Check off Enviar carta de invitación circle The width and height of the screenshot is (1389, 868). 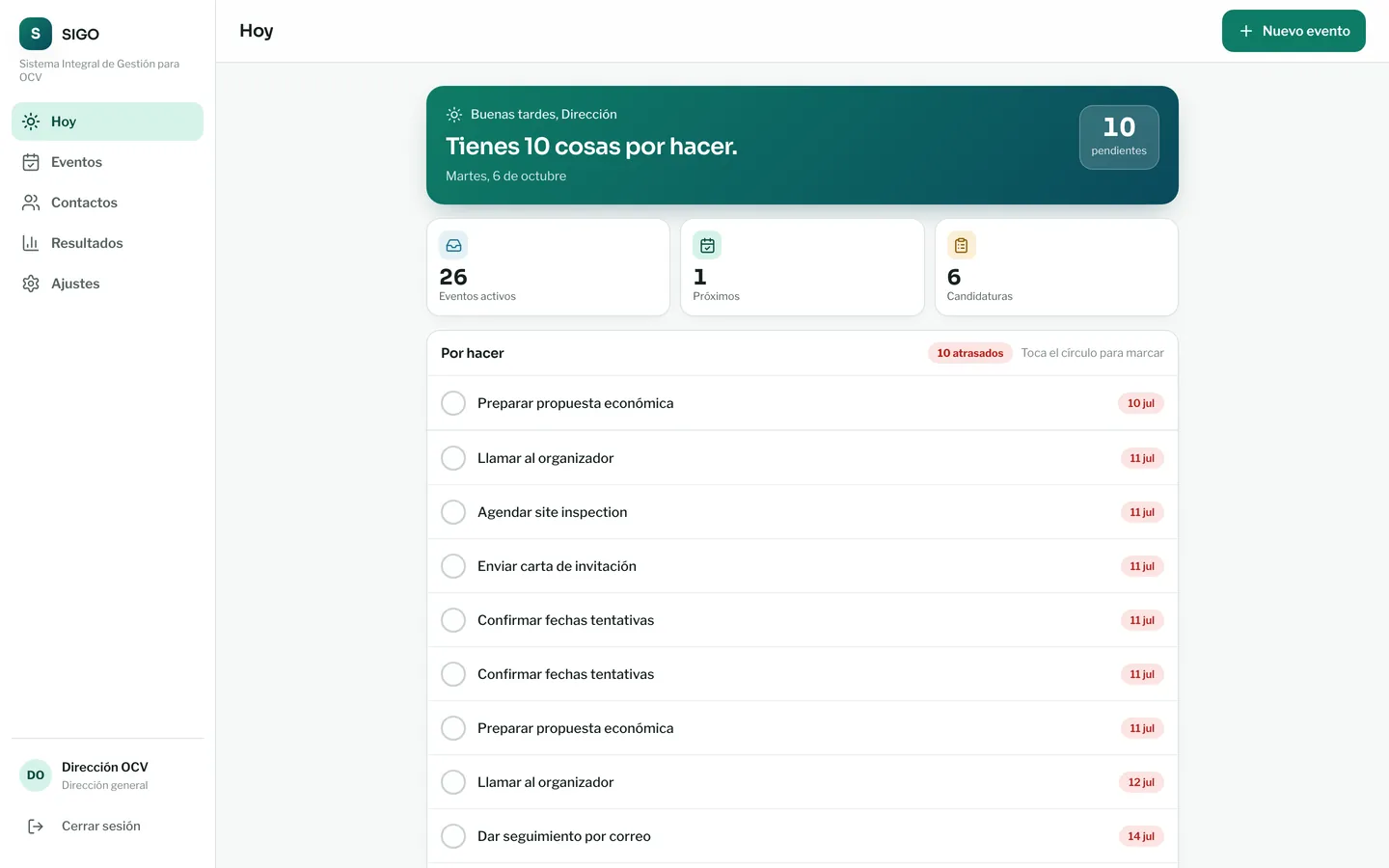tap(453, 566)
